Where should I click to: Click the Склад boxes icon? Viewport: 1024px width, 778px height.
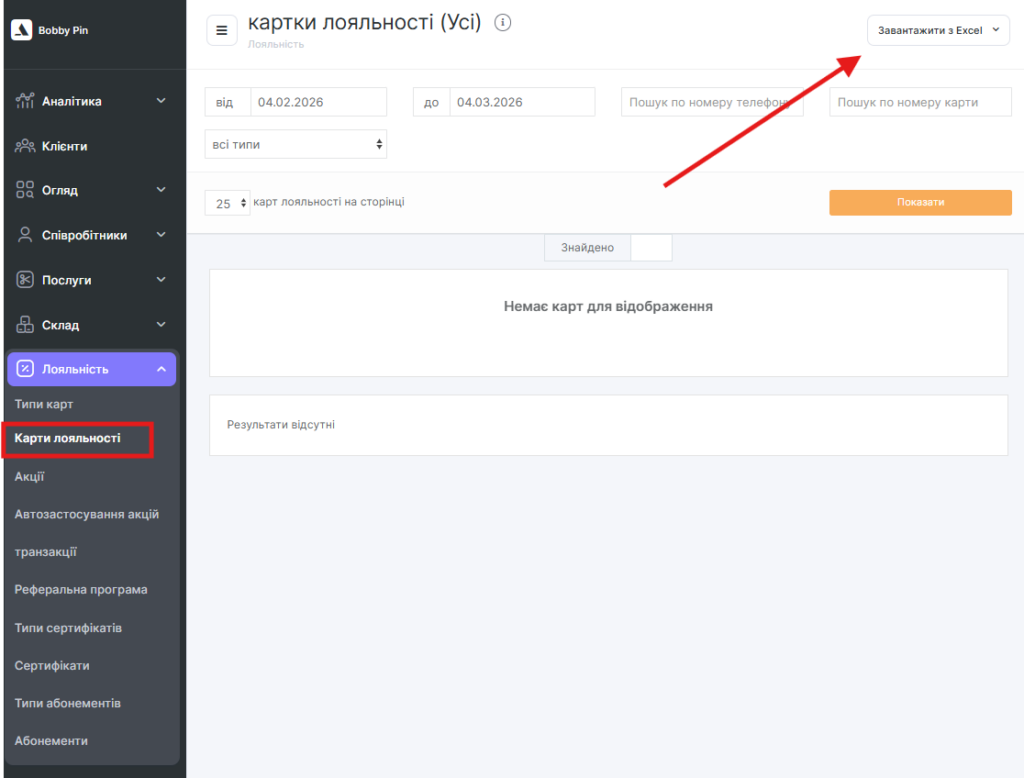pos(25,325)
